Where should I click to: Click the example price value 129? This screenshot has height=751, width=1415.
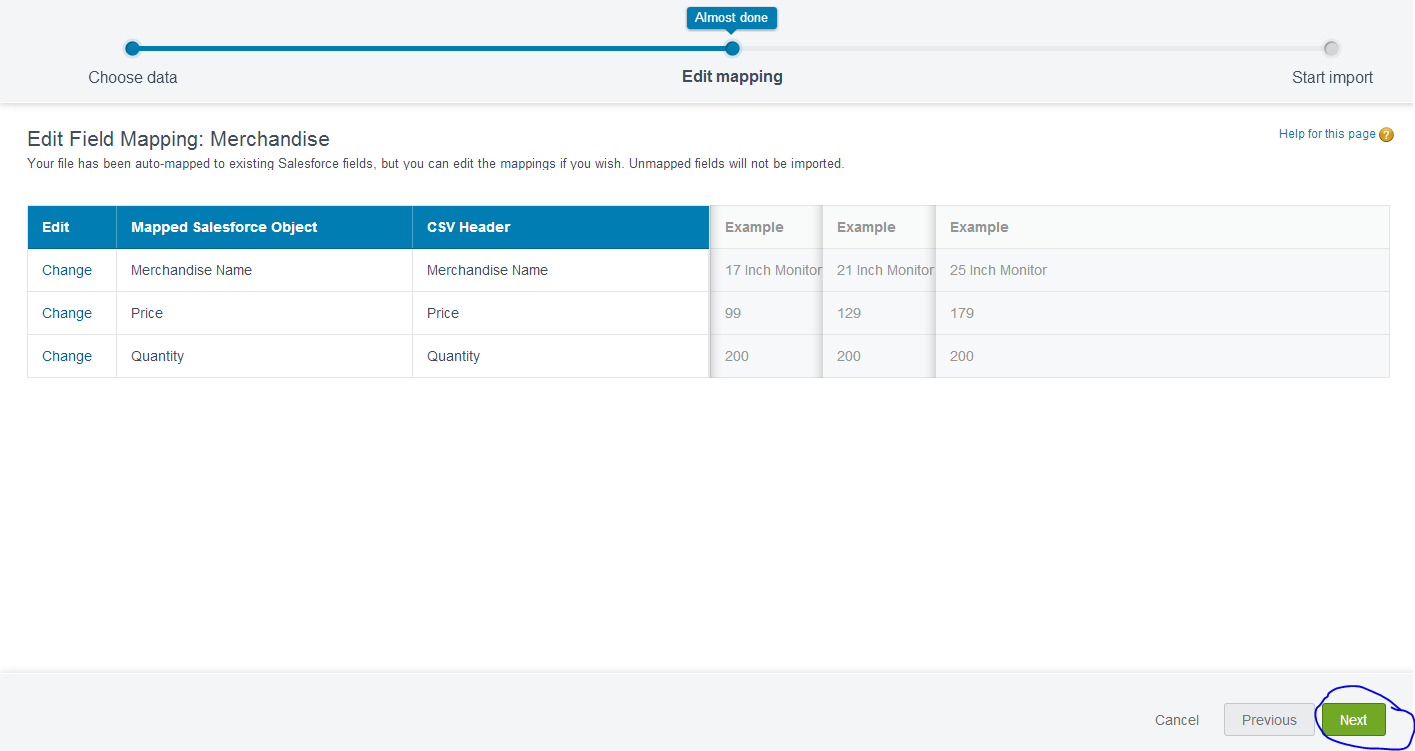click(x=849, y=313)
